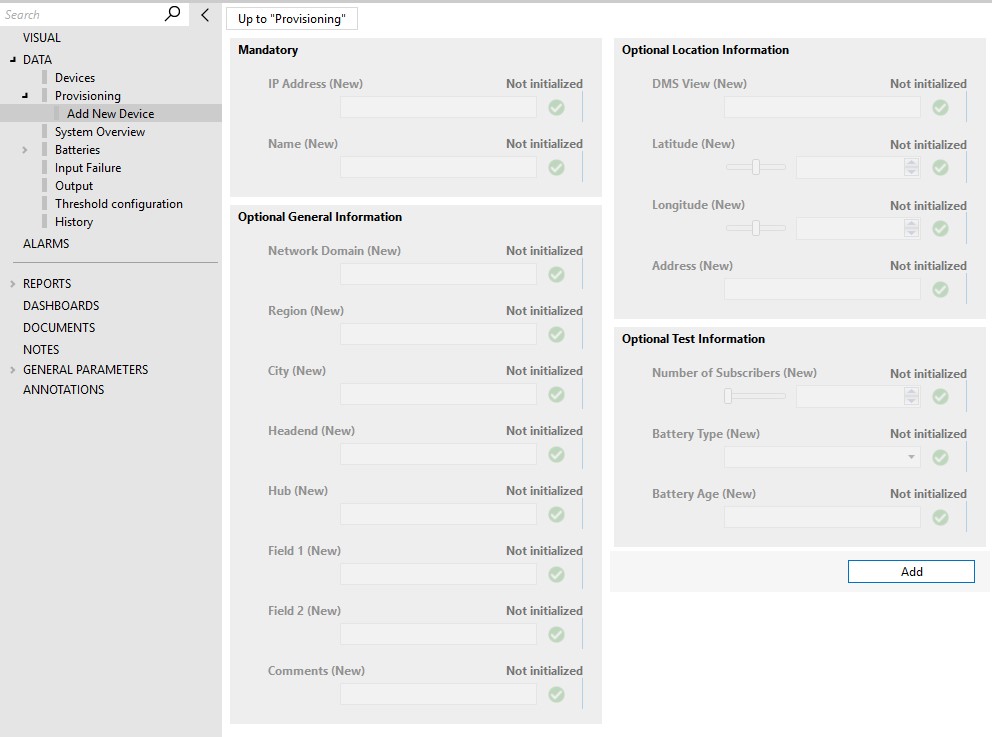Adjust the Longitude slider handle

click(755, 228)
